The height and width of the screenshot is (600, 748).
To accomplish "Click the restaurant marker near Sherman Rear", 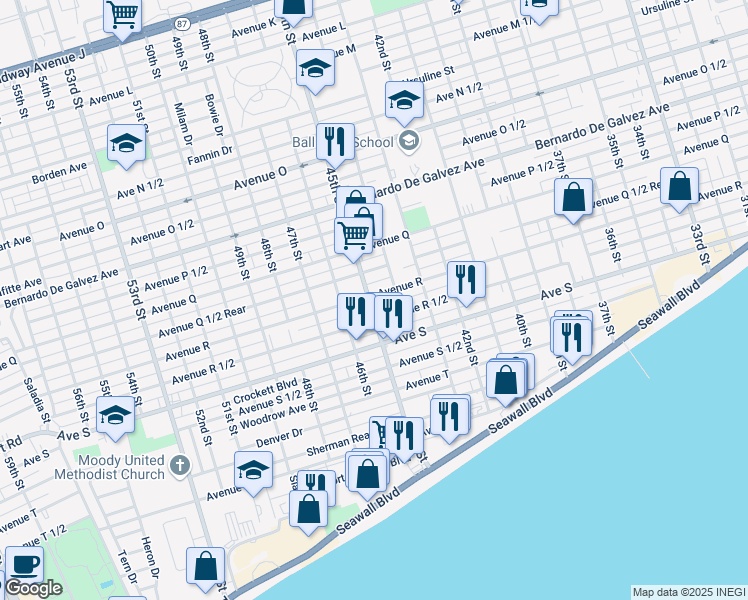I will point(405,438).
